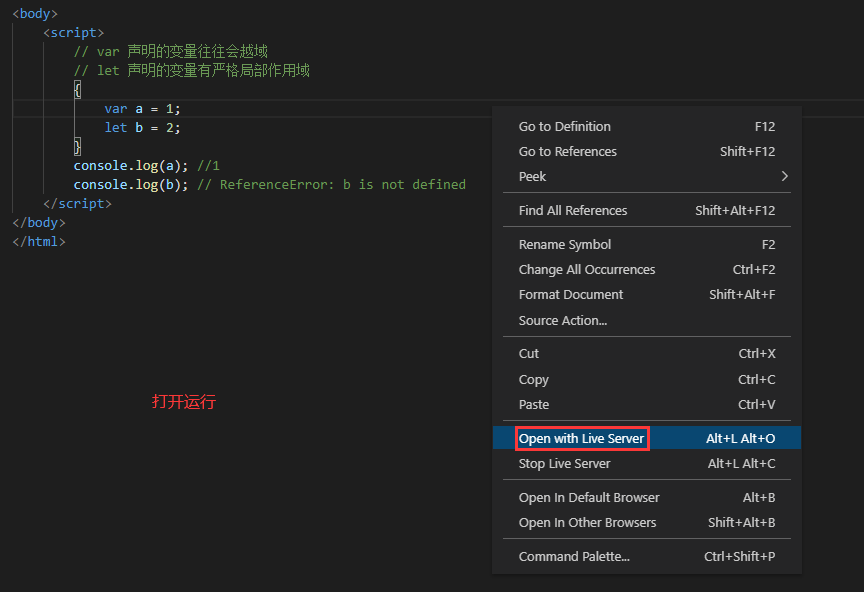The width and height of the screenshot is (864, 592).
Task: Select Find All References
Action: pyautogui.click(x=646, y=211)
